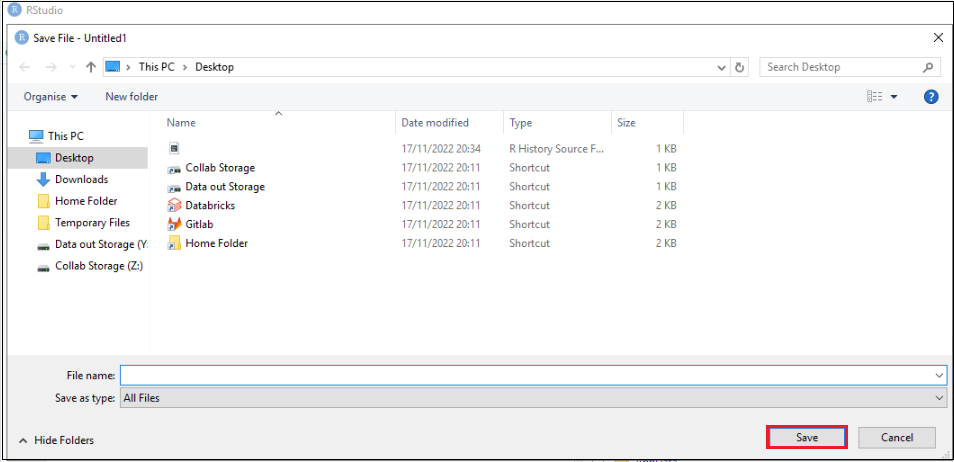
Task: Click the 17/11/2022 20:34 date cell
Action: click(x=441, y=149)
